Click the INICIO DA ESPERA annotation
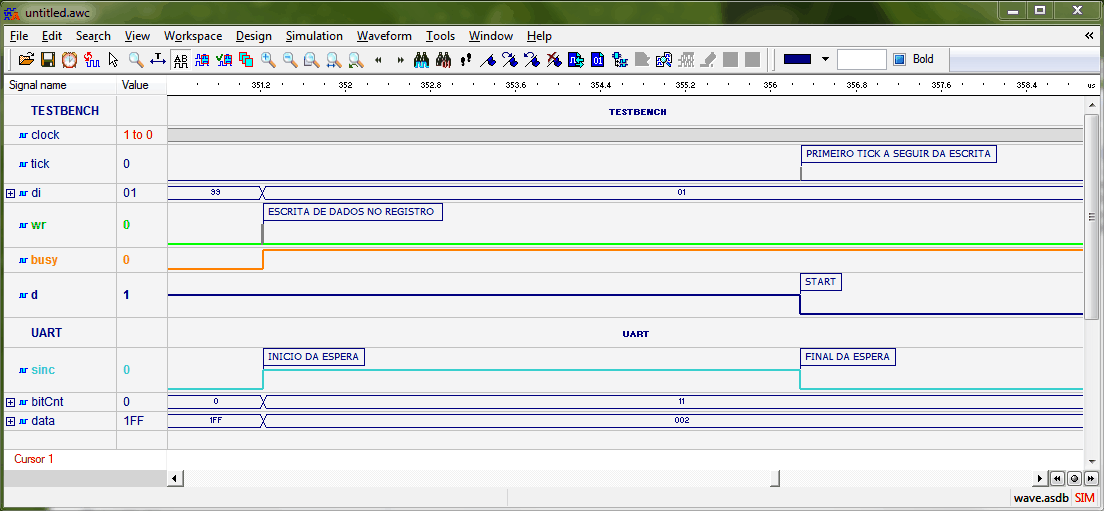Image resolution: width=1104 pixels, height=511 pixels. [x=313, y=358]
